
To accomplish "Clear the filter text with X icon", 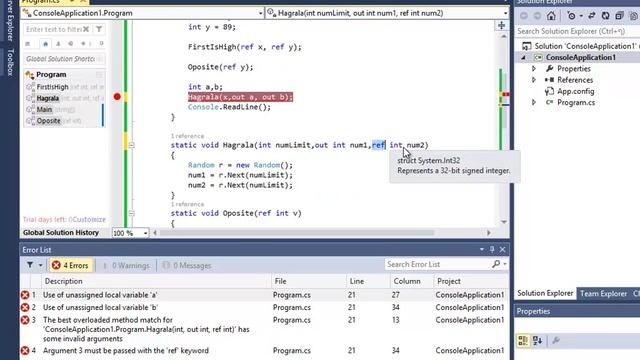I will point(86,29).
